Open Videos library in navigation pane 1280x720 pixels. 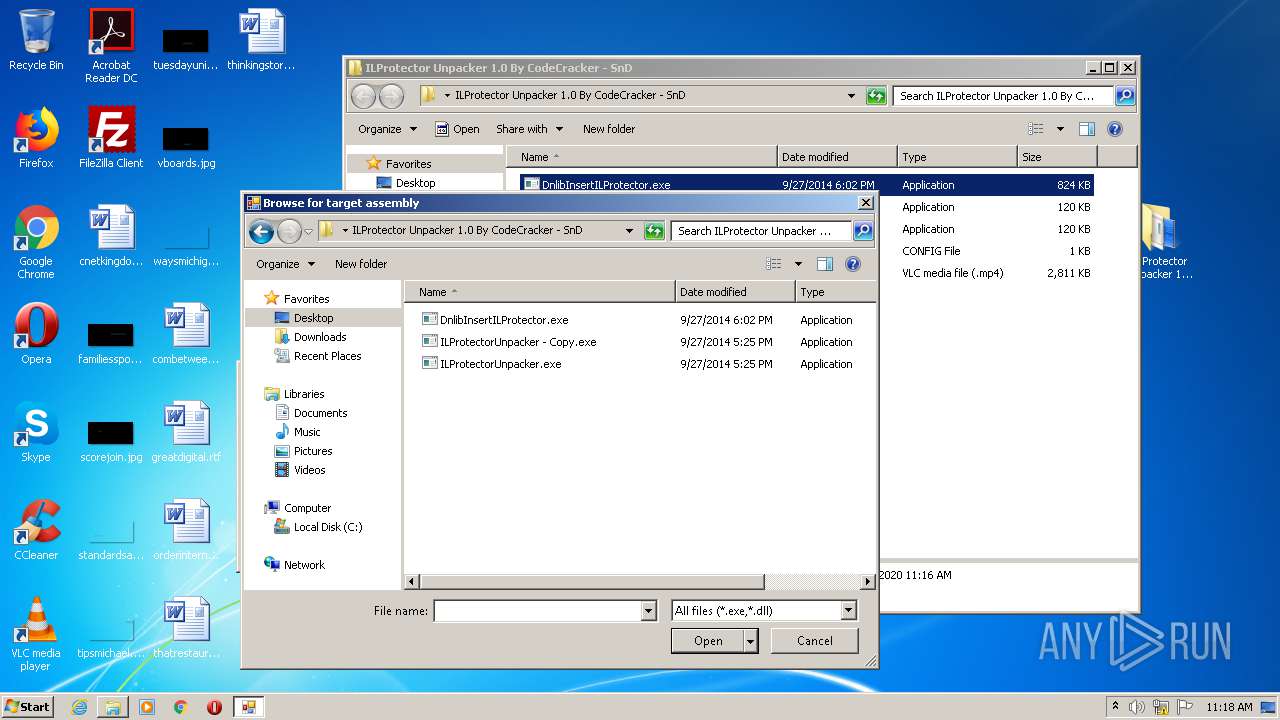(x=309, y=470)
